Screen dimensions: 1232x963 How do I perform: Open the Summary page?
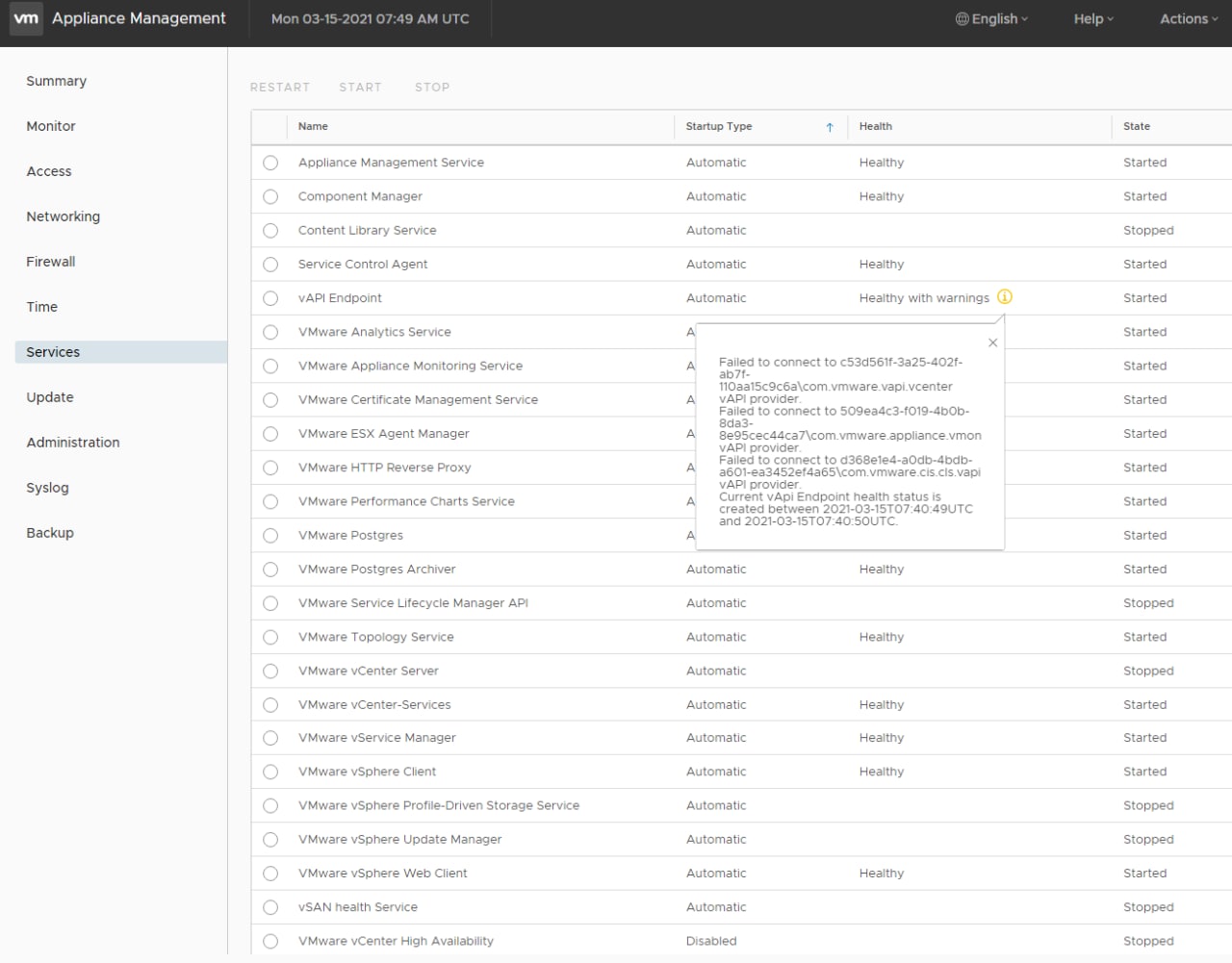tap(56, 81)
